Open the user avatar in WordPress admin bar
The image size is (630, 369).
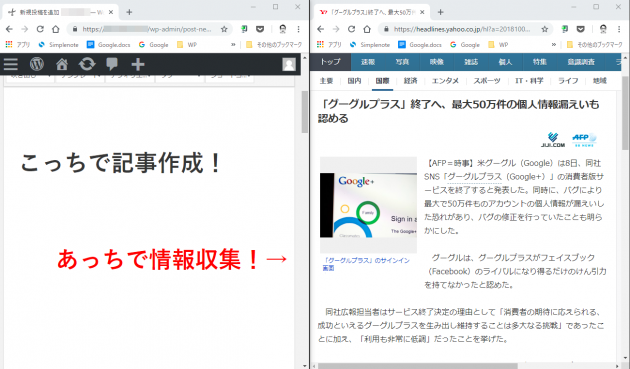[288, 64]
